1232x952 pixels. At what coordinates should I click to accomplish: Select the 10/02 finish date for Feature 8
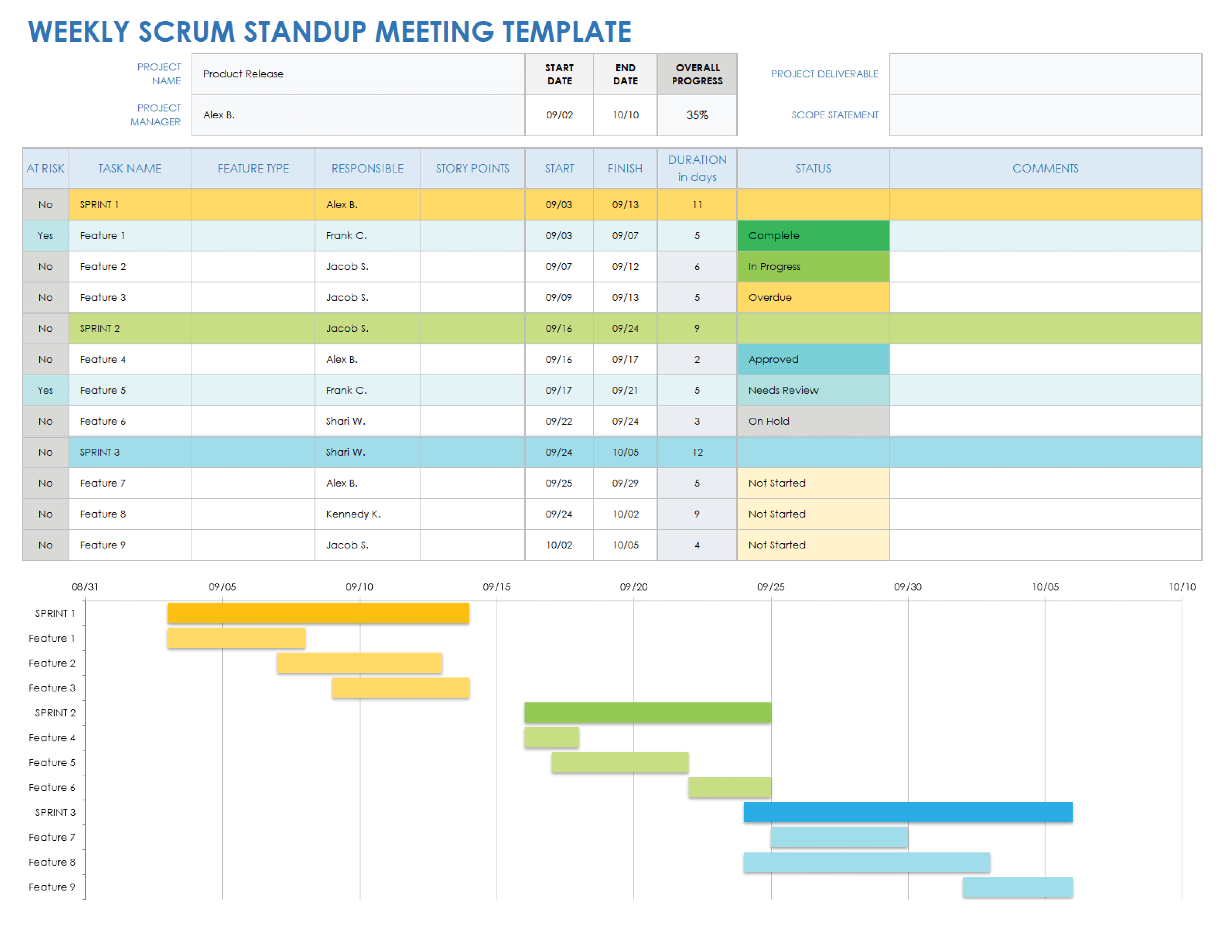pyautogui.click(x=625, y=514)
